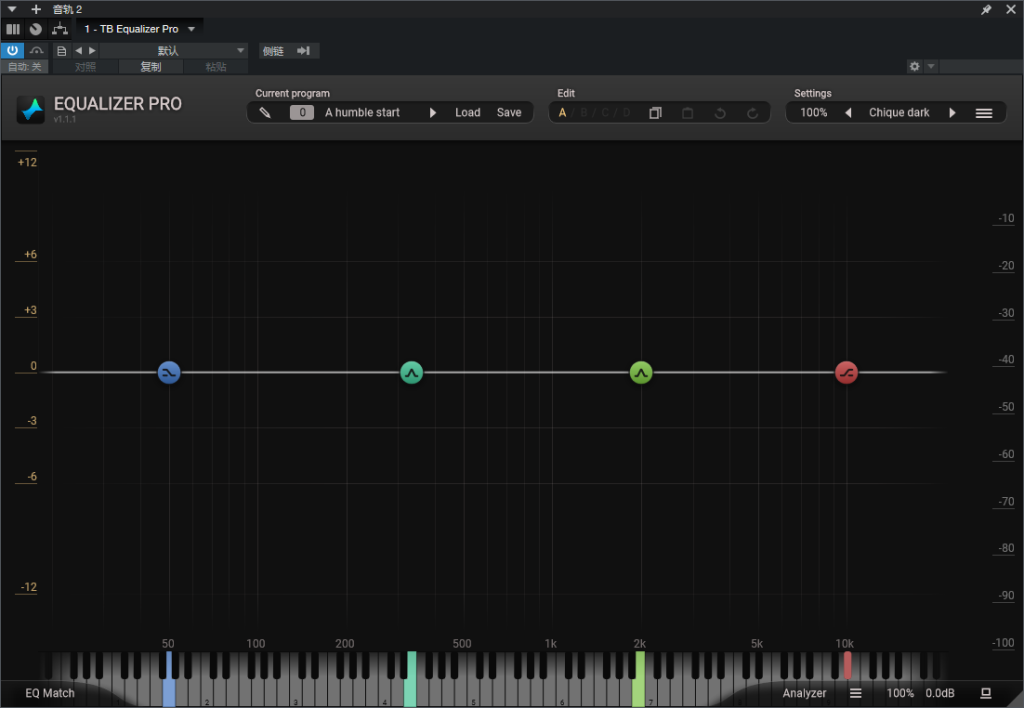Switch to the next theme arrow
Image resolution: width=1024 pixels, height=708 pixels.
click(x=952, y=112)
